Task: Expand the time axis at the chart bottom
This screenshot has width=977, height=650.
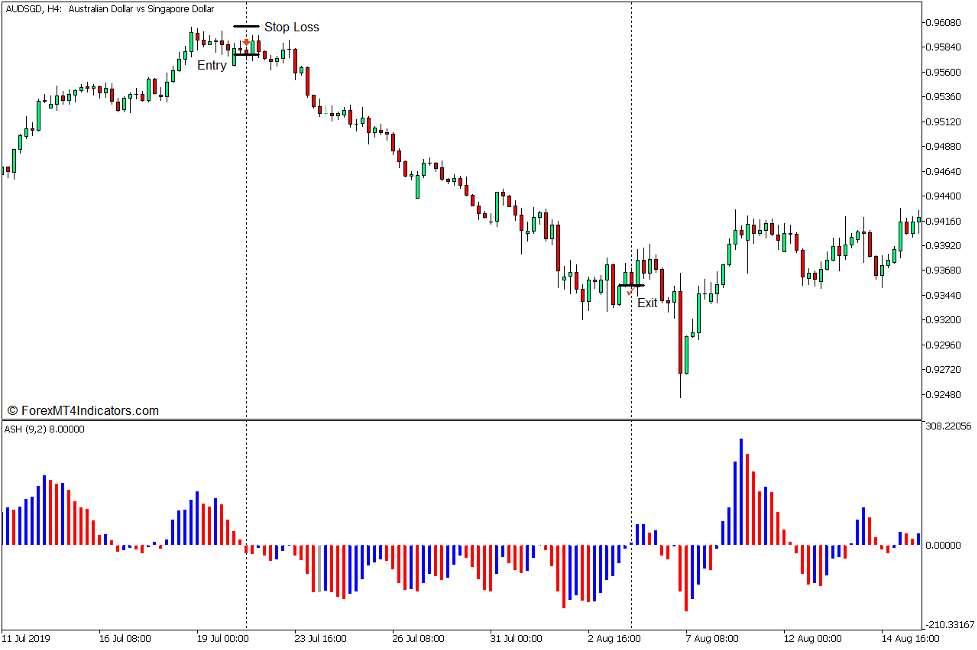Action: (450, 637)
